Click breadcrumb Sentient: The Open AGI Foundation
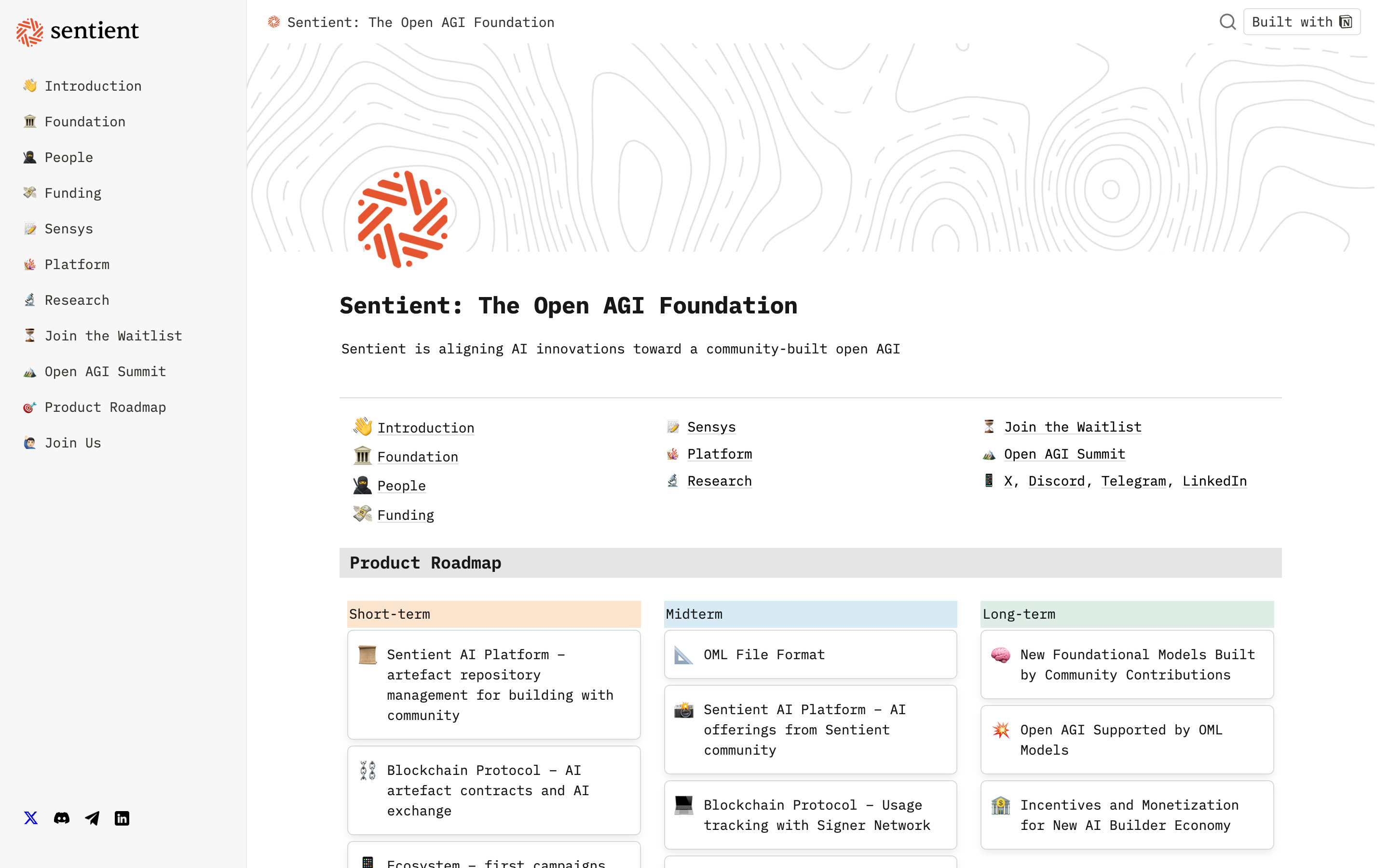The height and width of the screenshot is (868, 1389). [x=420, y=22]
